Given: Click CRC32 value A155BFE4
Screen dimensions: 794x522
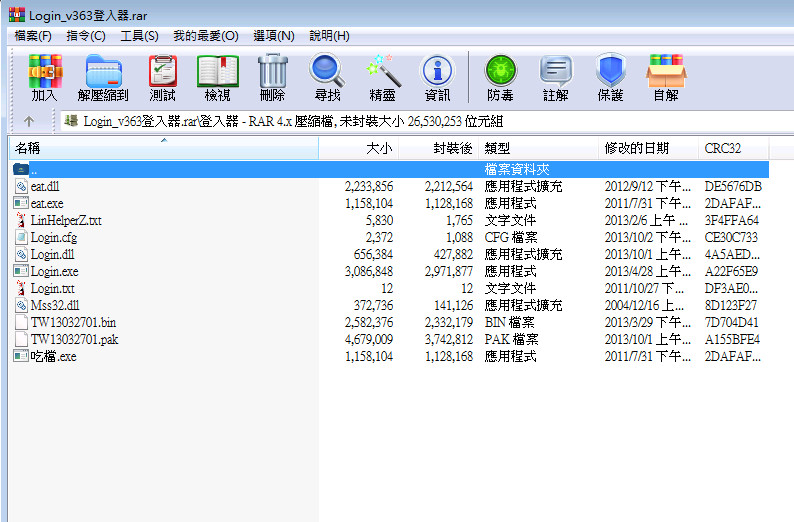Looking at the screenshot, I should point(732,339).
